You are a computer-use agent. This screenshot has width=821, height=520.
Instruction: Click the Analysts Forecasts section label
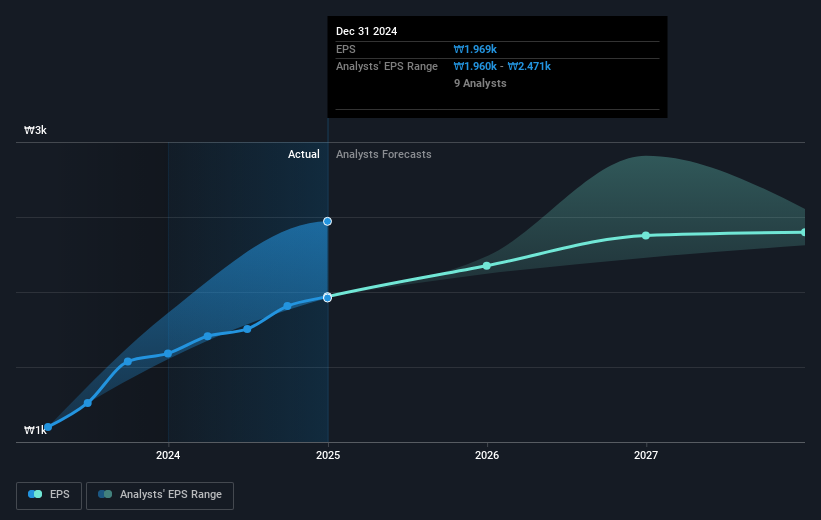384,154
